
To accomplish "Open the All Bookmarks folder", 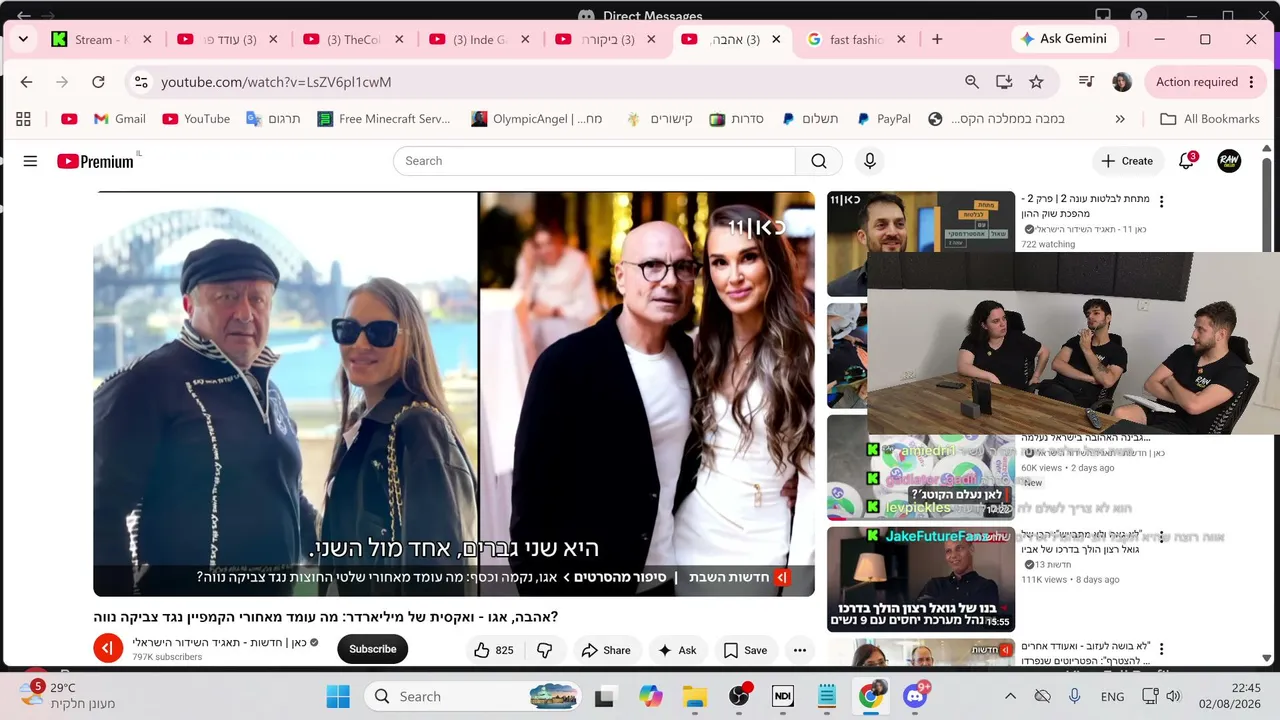I will click(x=1210, y=119).
